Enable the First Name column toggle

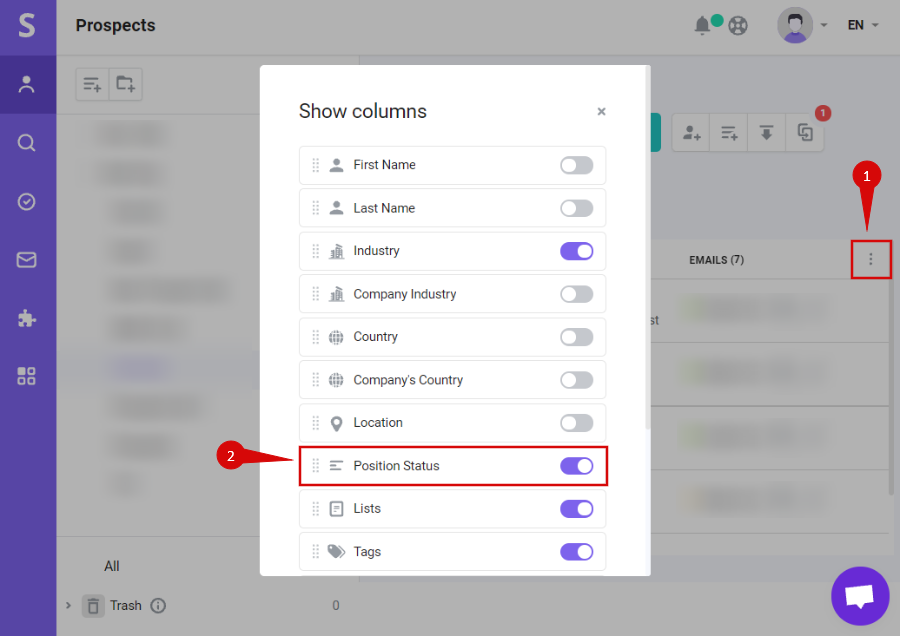[x=576, y=165]
